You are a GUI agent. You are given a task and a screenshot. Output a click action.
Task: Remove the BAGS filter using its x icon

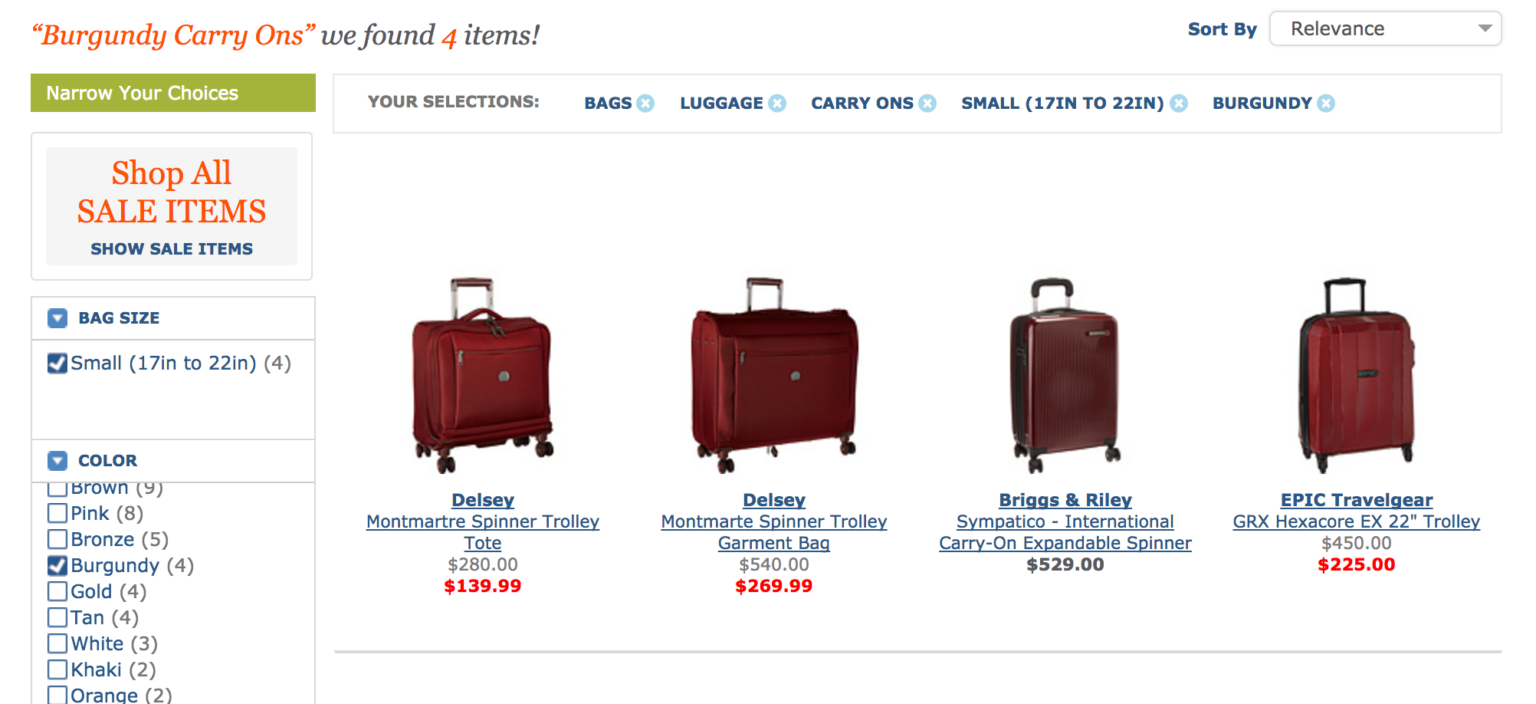647,103
